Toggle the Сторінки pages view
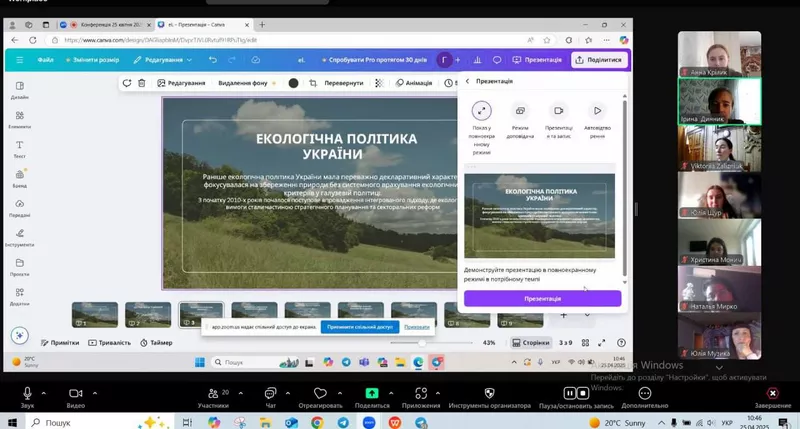800x429 pixels. (x=531, y=343)
